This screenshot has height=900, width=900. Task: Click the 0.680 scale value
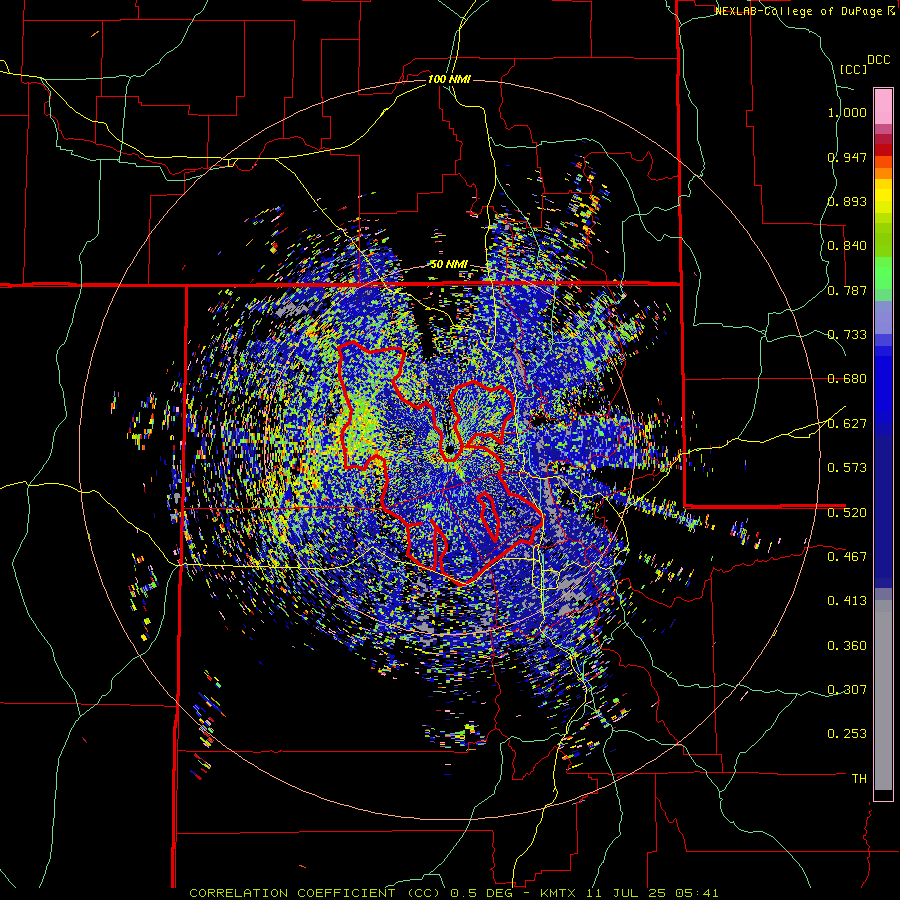(847, 379)
